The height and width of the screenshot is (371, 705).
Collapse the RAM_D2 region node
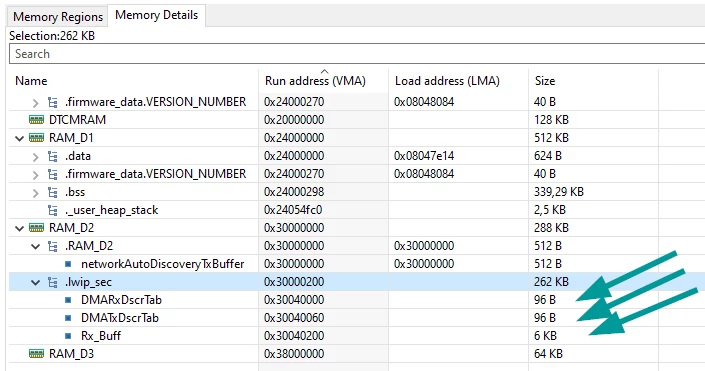[x=19, y=228]
